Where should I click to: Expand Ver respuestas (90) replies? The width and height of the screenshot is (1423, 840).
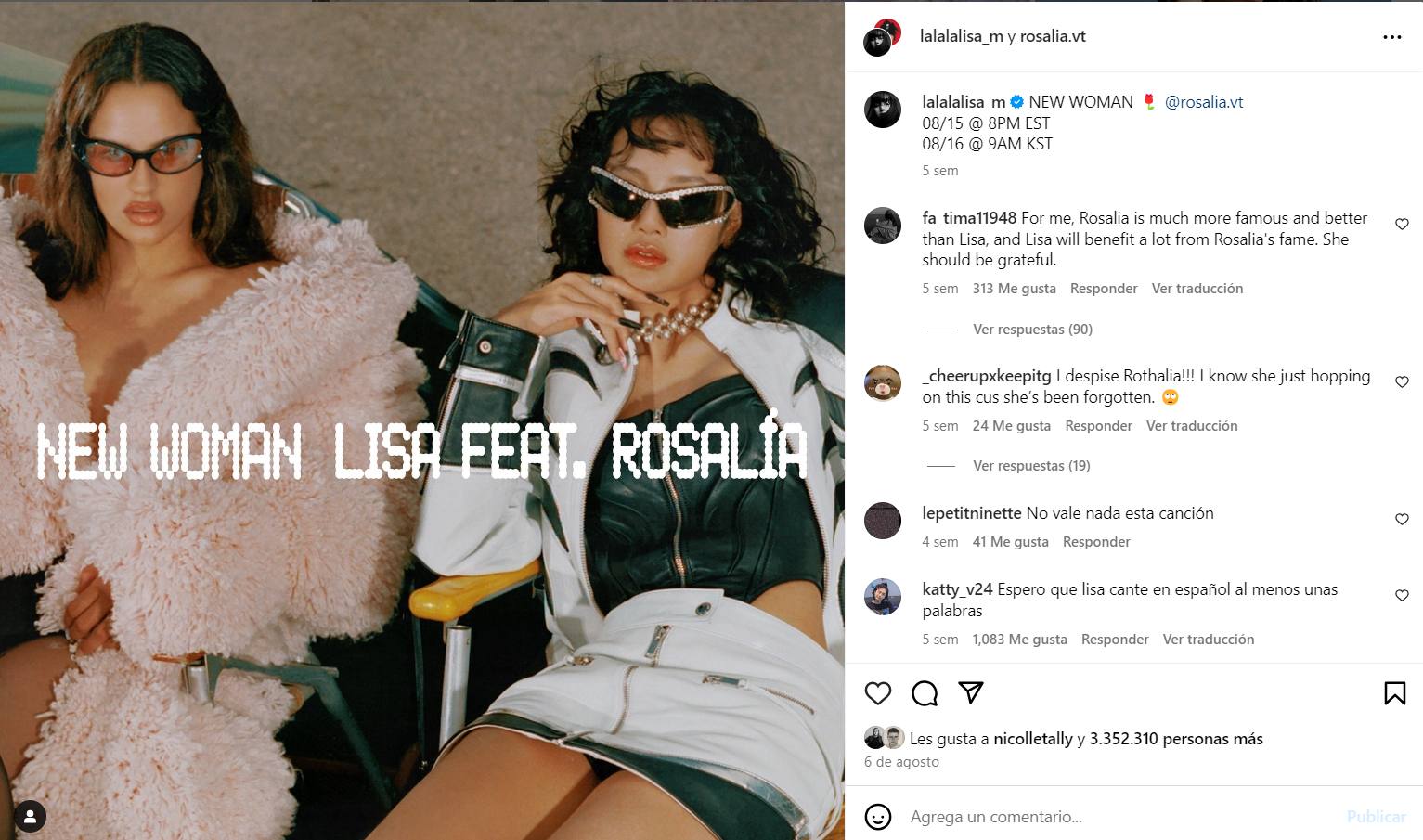[x=1032, y=329]
